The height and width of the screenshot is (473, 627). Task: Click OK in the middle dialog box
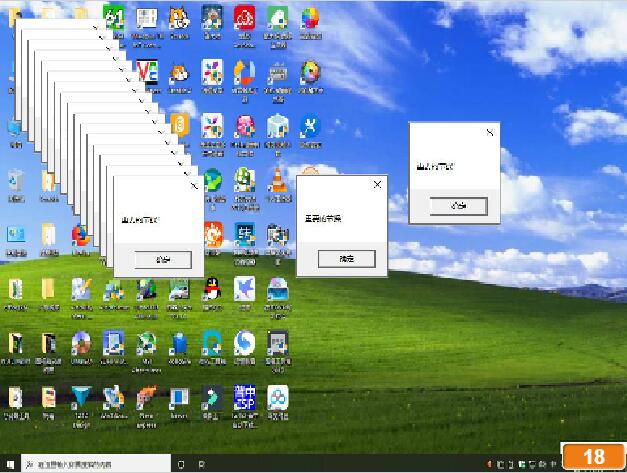[x=347, y=259]
